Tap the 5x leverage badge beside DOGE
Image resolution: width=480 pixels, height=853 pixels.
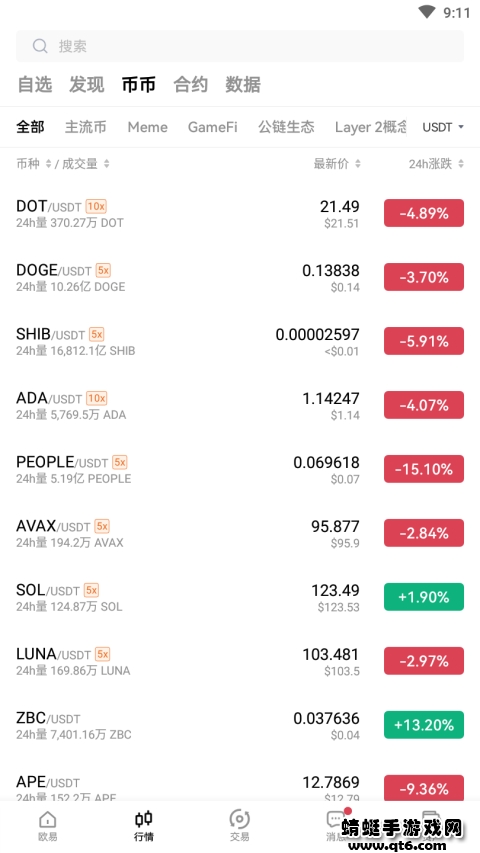(x=103, y=270)
